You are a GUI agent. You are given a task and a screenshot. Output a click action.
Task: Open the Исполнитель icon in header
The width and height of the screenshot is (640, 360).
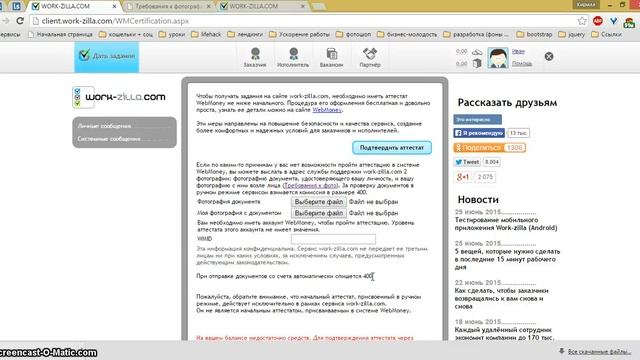(293, 57)
